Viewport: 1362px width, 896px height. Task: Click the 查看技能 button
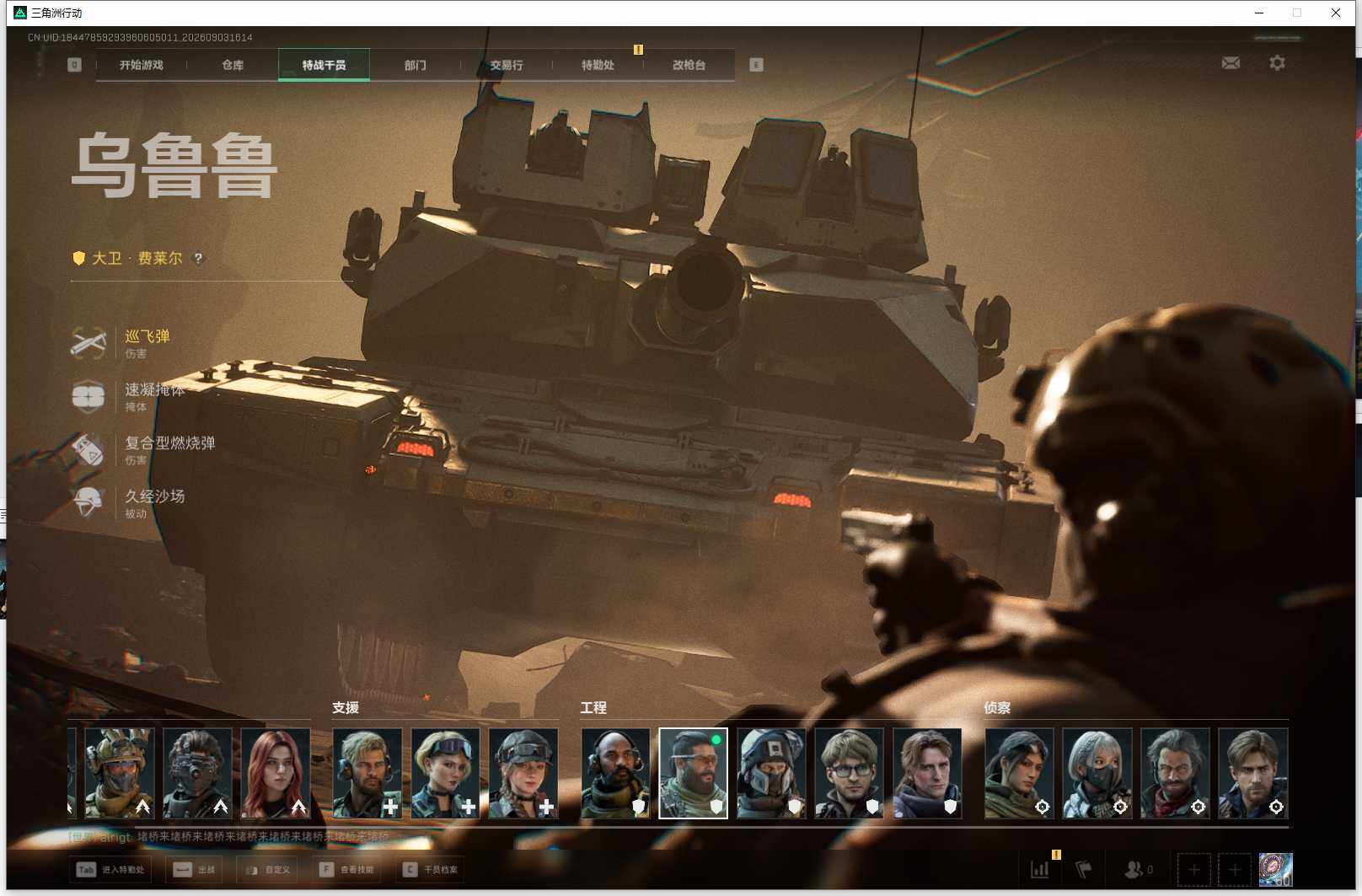tap(346, 870)
